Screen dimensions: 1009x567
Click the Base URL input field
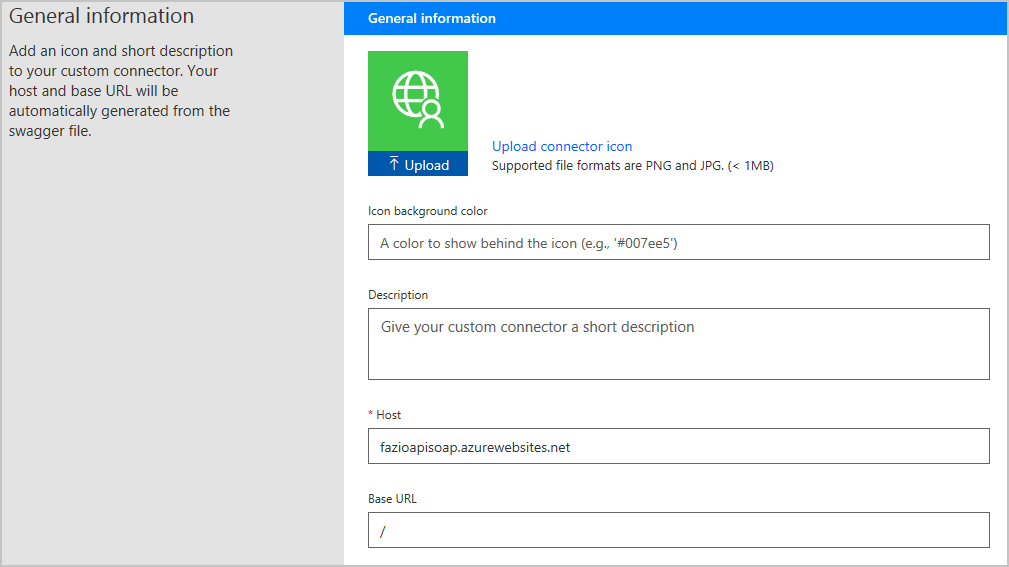click(x=678, y=530)
